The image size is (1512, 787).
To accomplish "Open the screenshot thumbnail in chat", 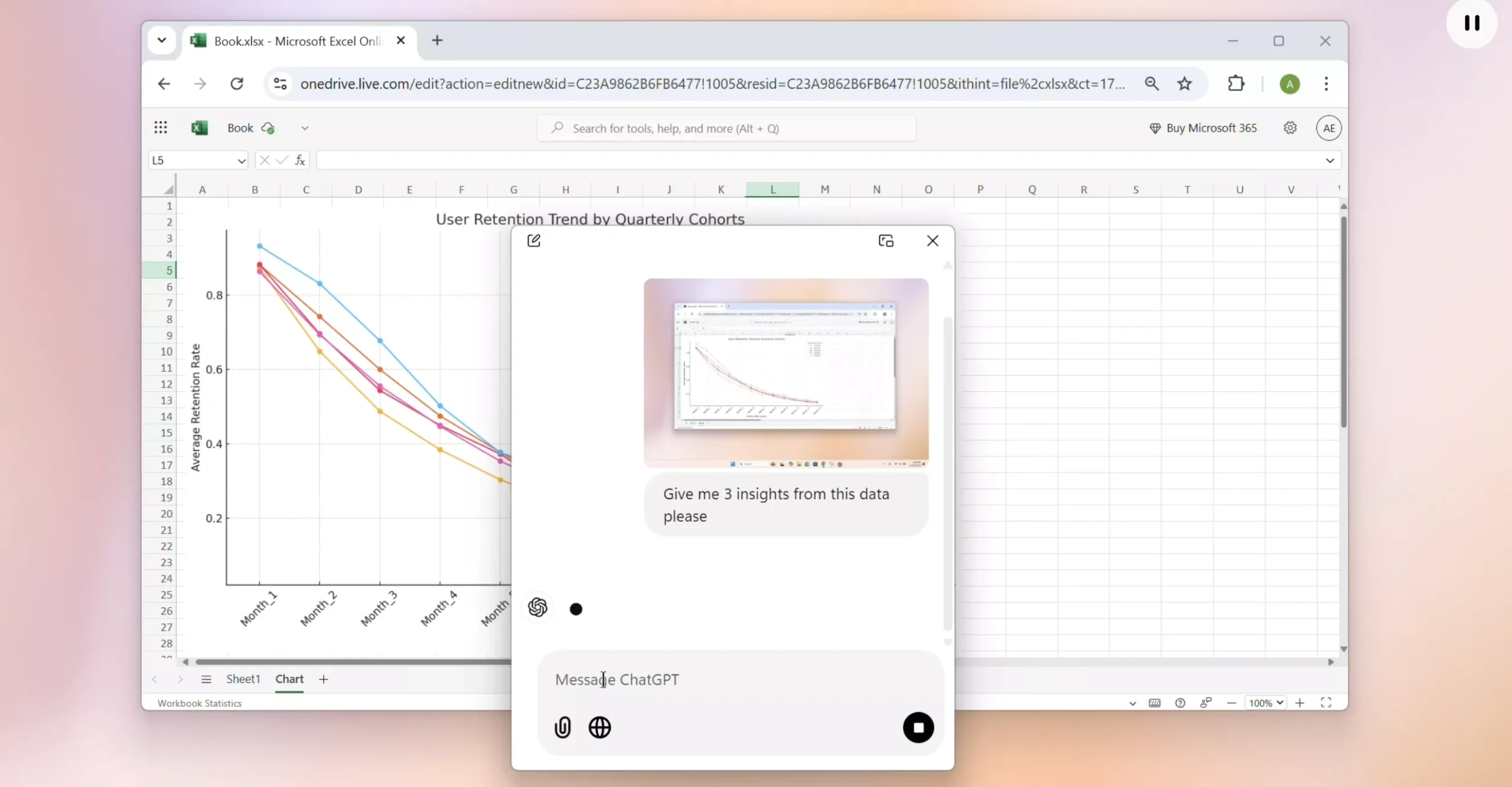I will [x=786, y=373].
